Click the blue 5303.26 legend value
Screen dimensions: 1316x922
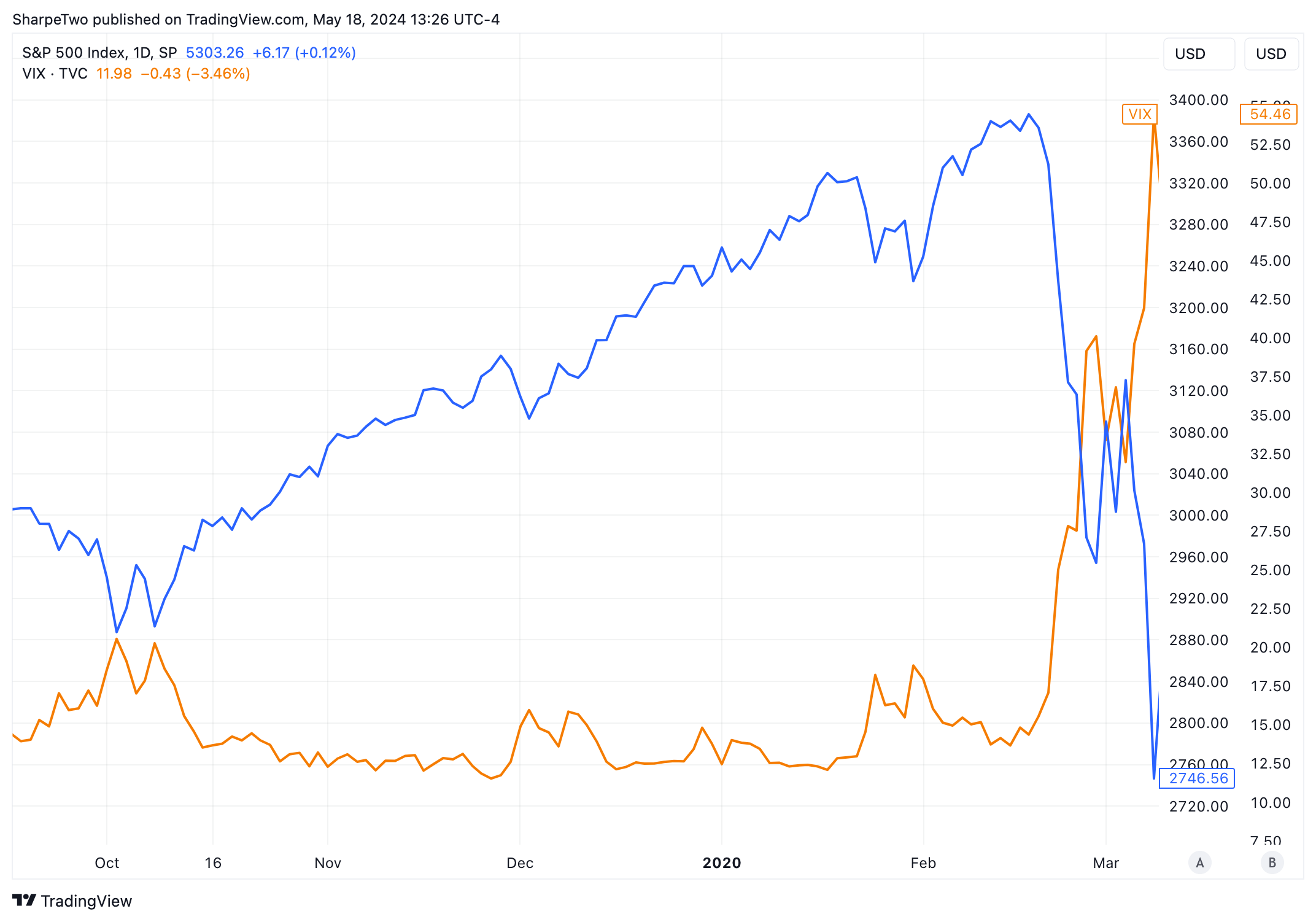215,53
